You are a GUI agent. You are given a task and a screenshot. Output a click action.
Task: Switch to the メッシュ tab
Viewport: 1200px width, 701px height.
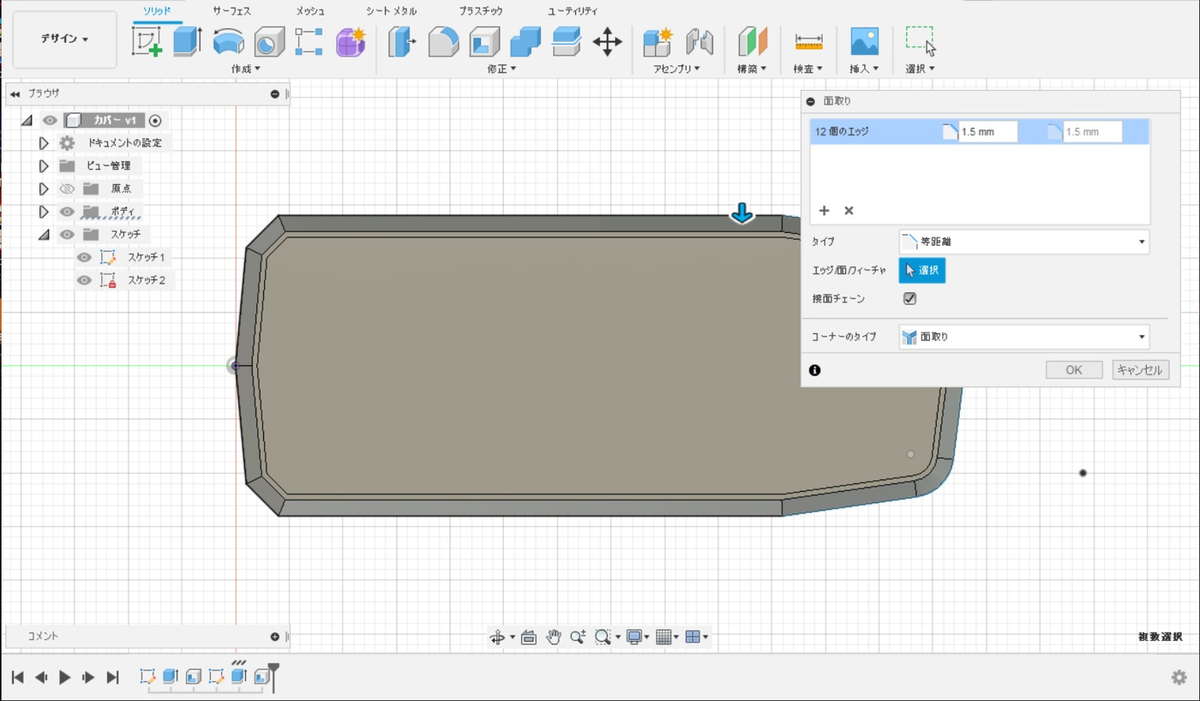coord(310,10)
